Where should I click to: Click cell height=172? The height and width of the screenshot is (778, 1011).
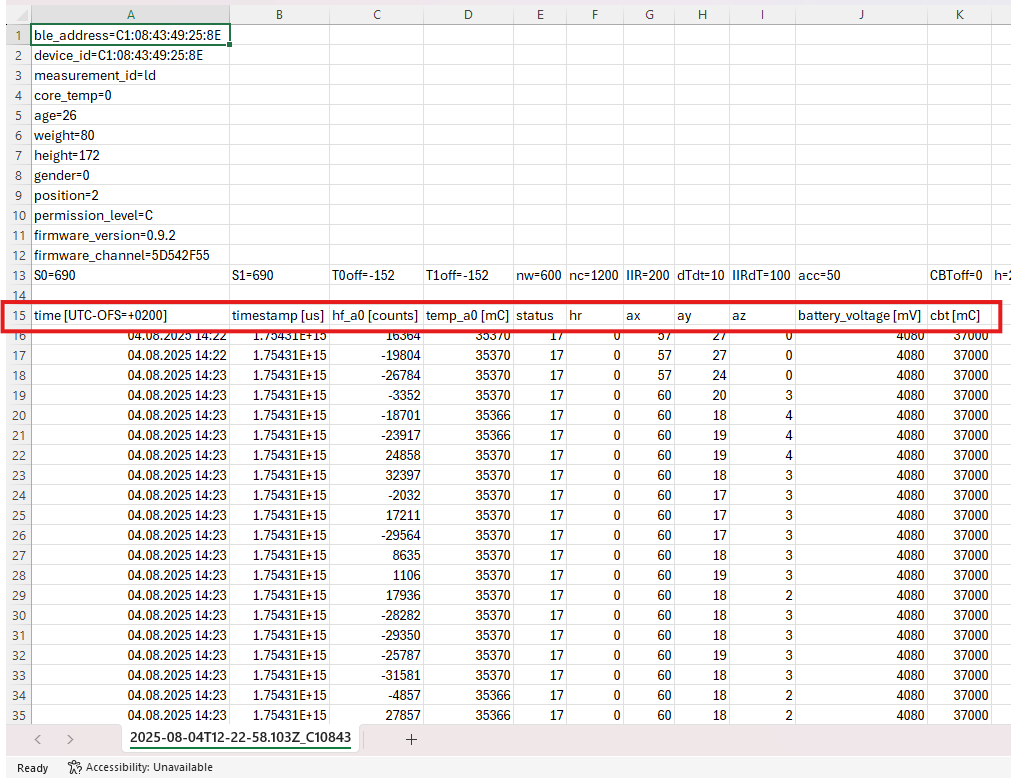[x=130, y=155]
